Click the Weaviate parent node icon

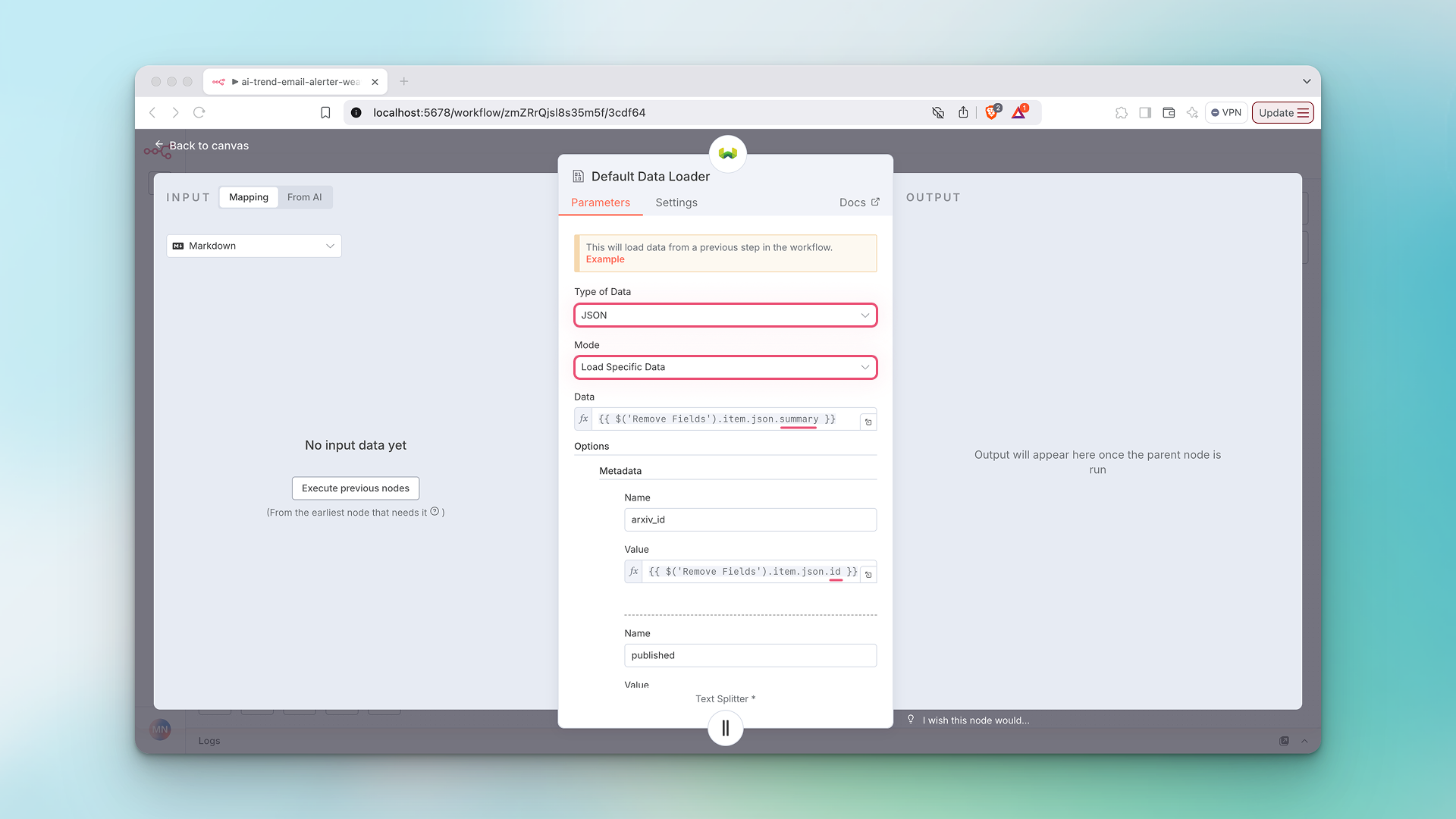tap(728, 153)
